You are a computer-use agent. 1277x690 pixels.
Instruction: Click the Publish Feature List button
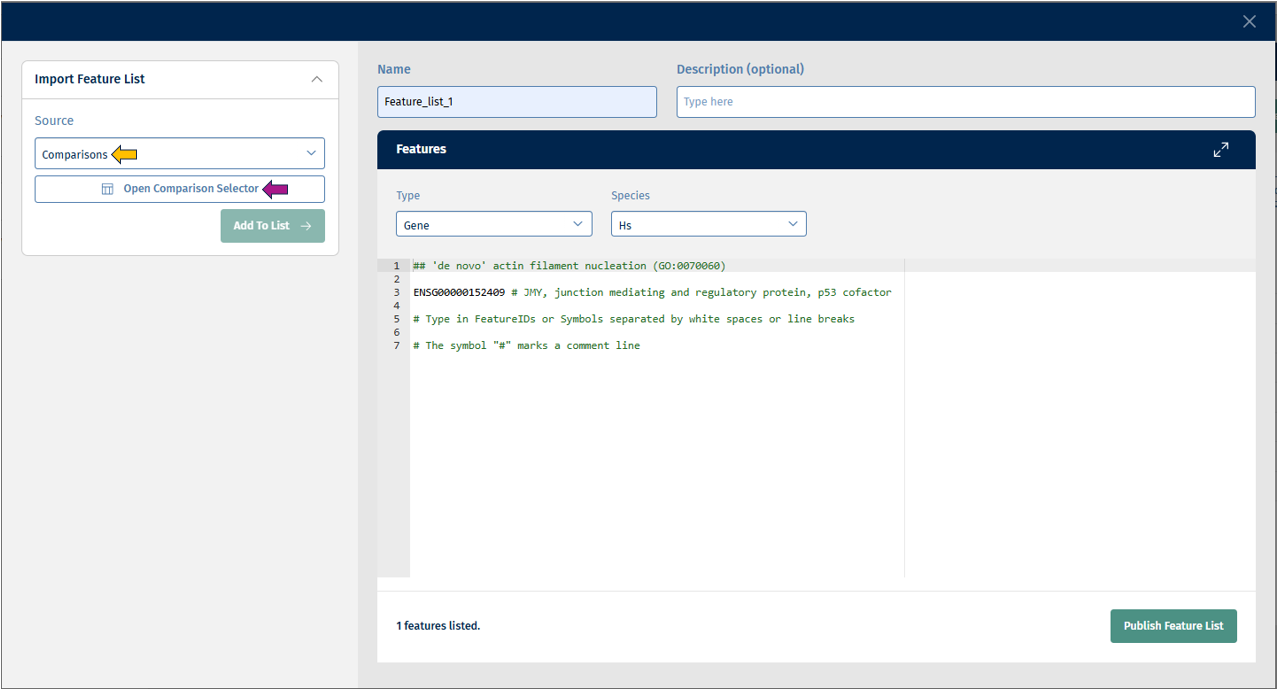tap(1173, 626)
